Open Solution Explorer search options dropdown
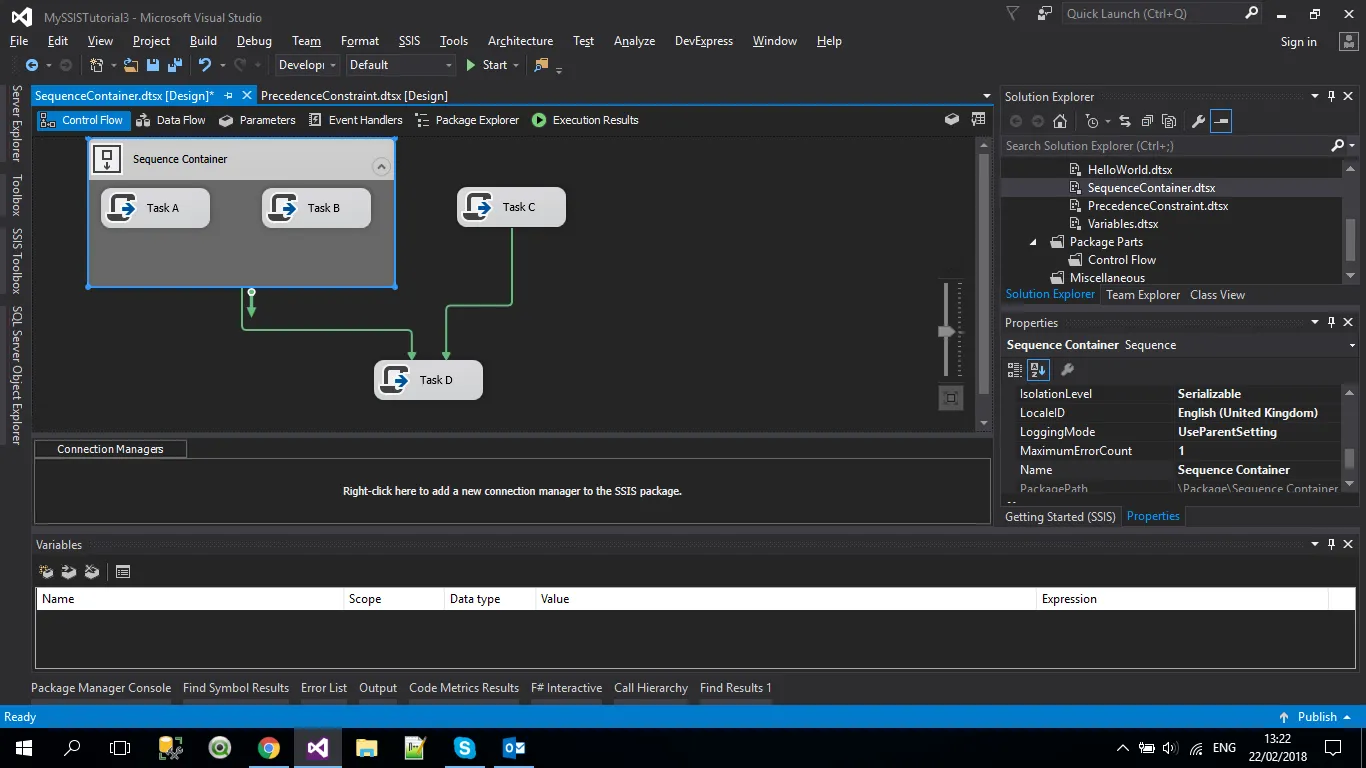The image size is (1366, 768). point(1351,146)
